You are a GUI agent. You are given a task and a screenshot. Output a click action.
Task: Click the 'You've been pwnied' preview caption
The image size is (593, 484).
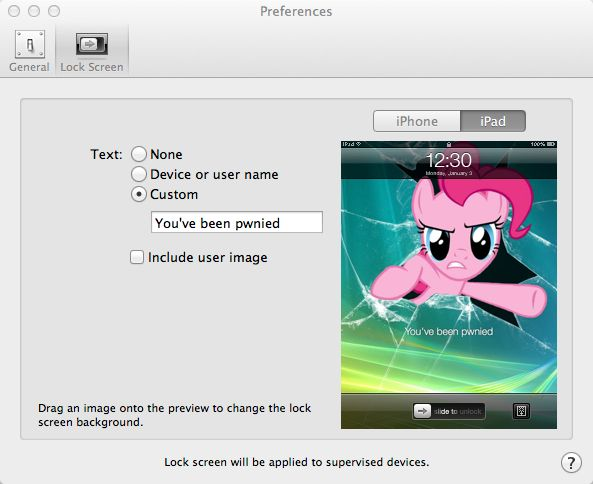[x=449, y=332]
